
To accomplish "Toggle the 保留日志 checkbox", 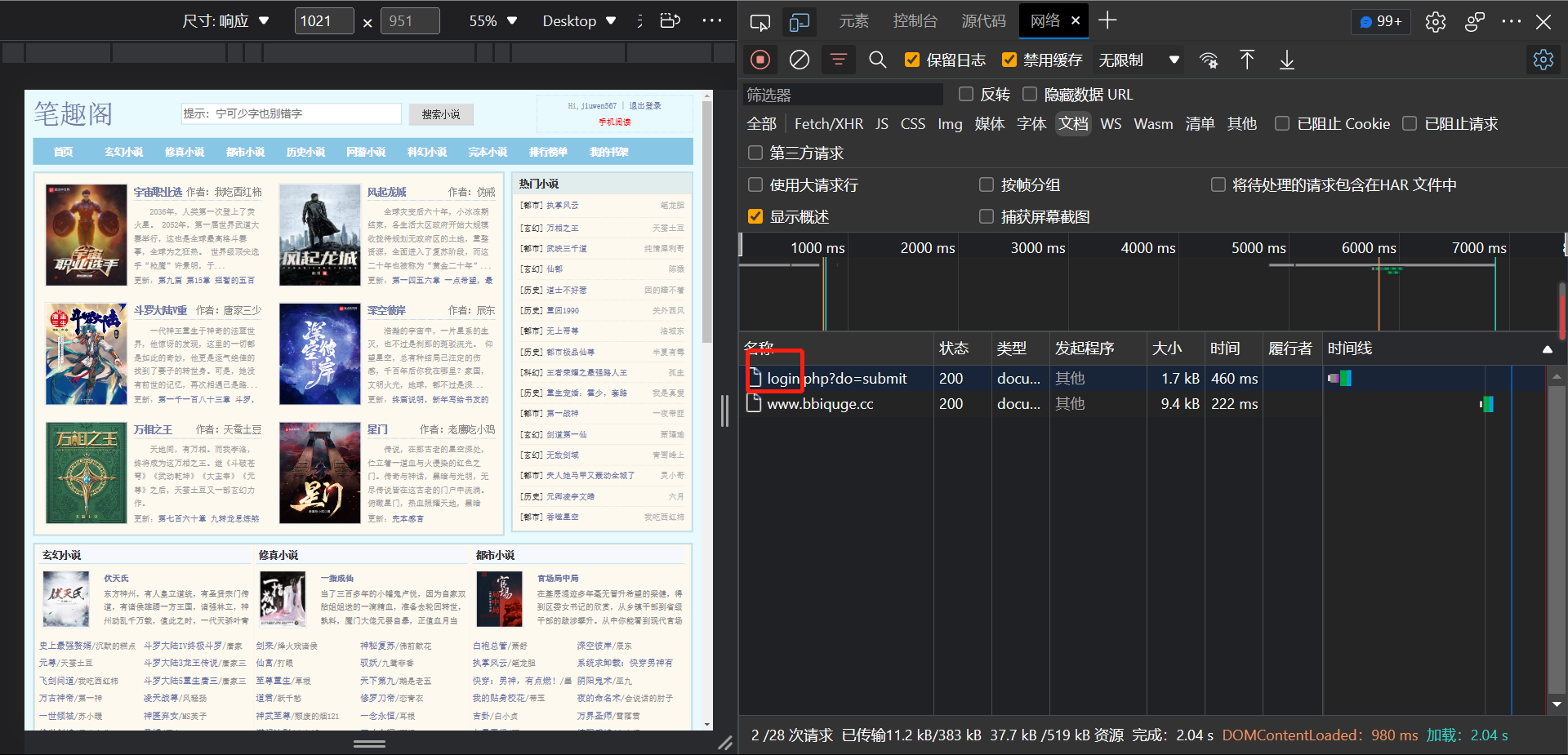I will [912, 60].
